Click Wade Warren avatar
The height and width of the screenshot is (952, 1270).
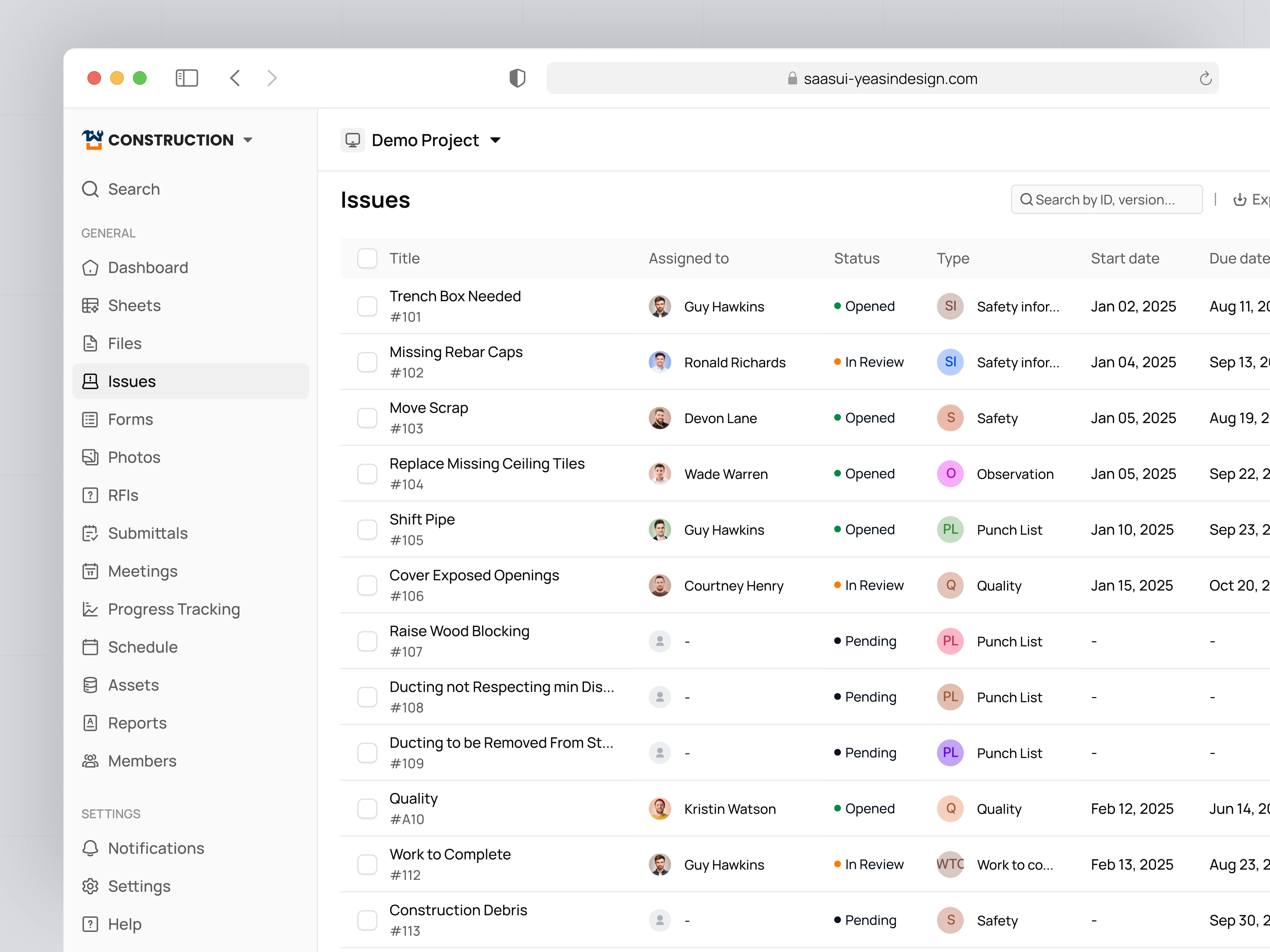click(x=660, y=474)
